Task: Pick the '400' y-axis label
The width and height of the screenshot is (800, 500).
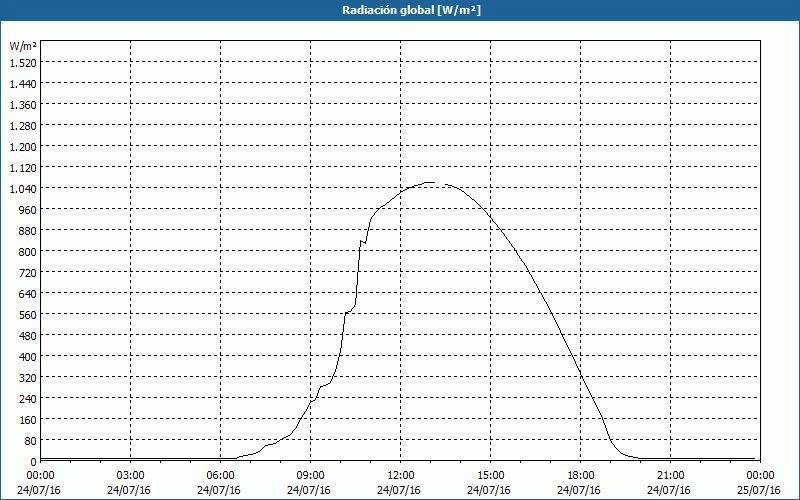Action: [27, 357]
